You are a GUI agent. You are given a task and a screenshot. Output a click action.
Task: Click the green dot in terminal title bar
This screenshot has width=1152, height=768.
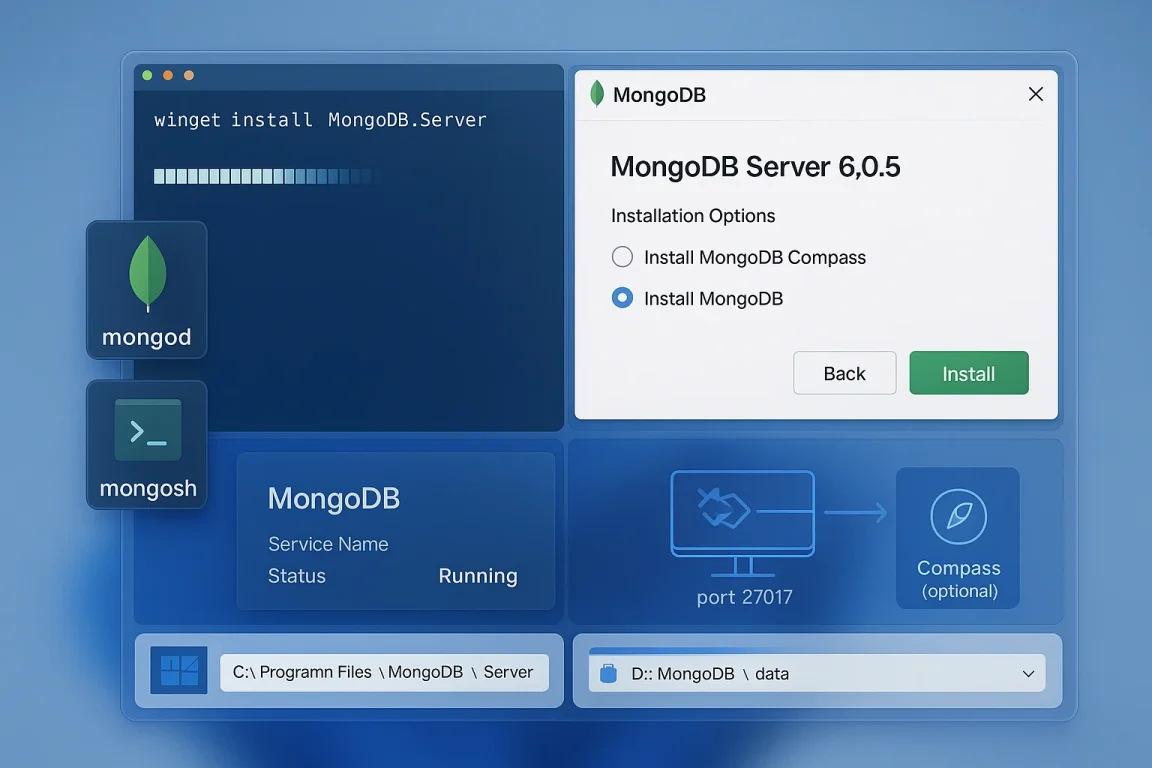point(147,75)
